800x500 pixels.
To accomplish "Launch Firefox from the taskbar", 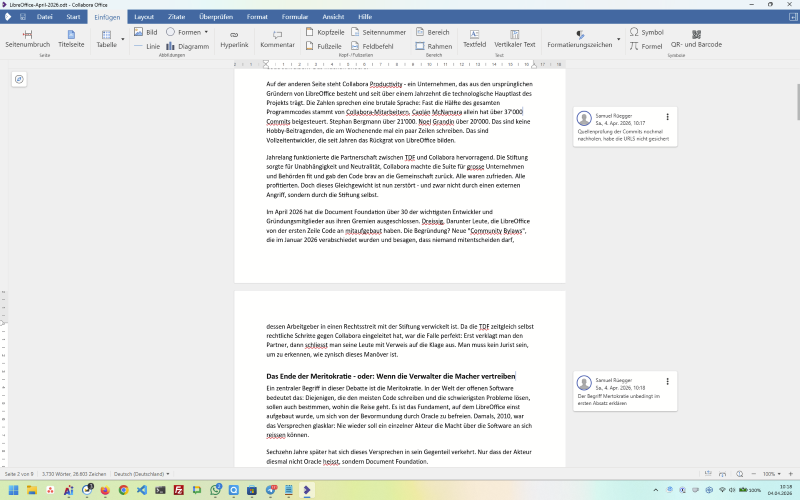I will point(105,490).
